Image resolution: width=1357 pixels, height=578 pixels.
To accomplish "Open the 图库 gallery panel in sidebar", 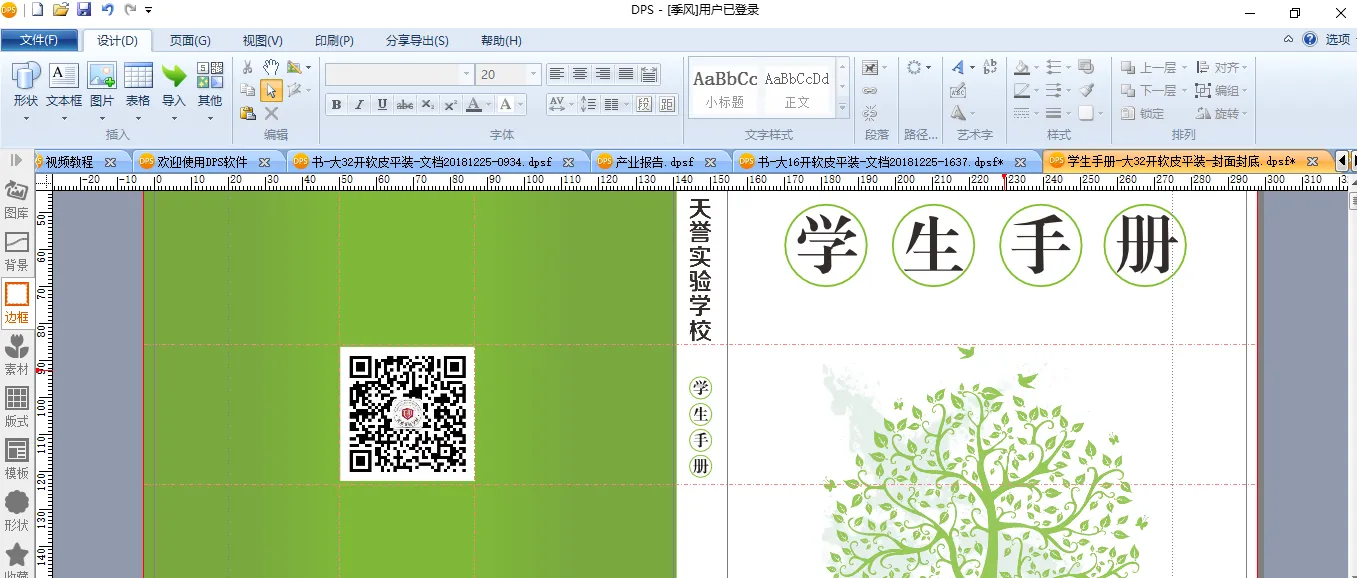I will click(x=17, y=199).
